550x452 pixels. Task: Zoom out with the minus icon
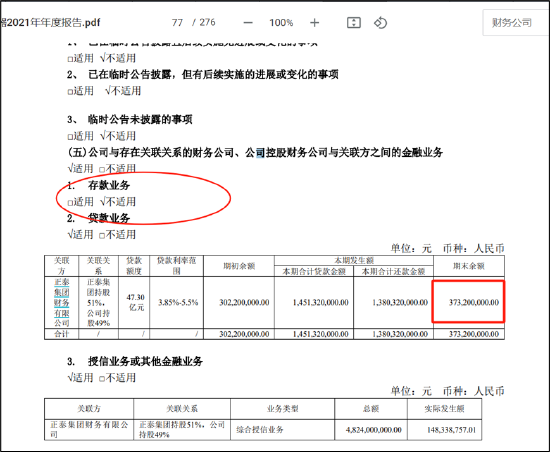pos(248,23)
